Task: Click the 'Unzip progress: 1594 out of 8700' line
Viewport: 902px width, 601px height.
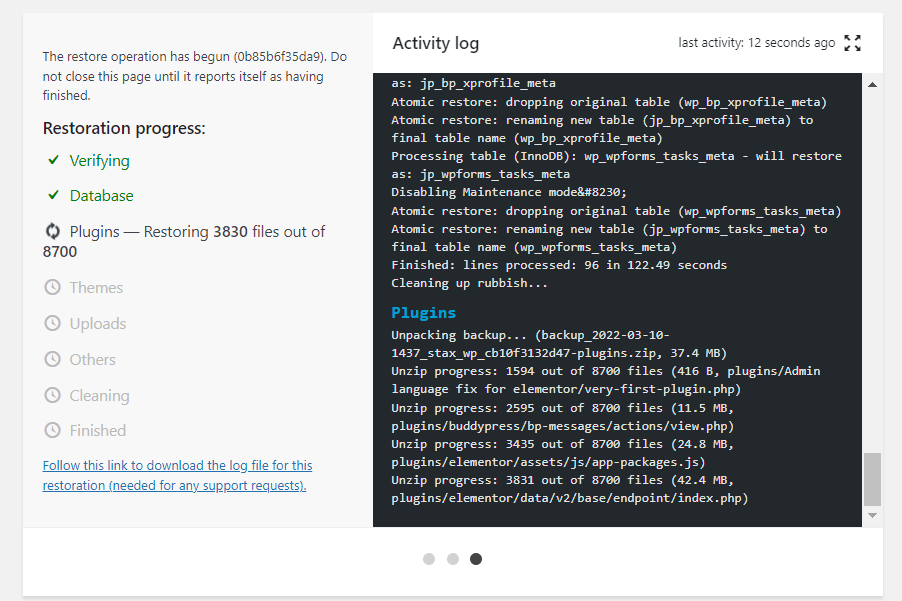Action: pyautogui.click(x=606, y=380)
